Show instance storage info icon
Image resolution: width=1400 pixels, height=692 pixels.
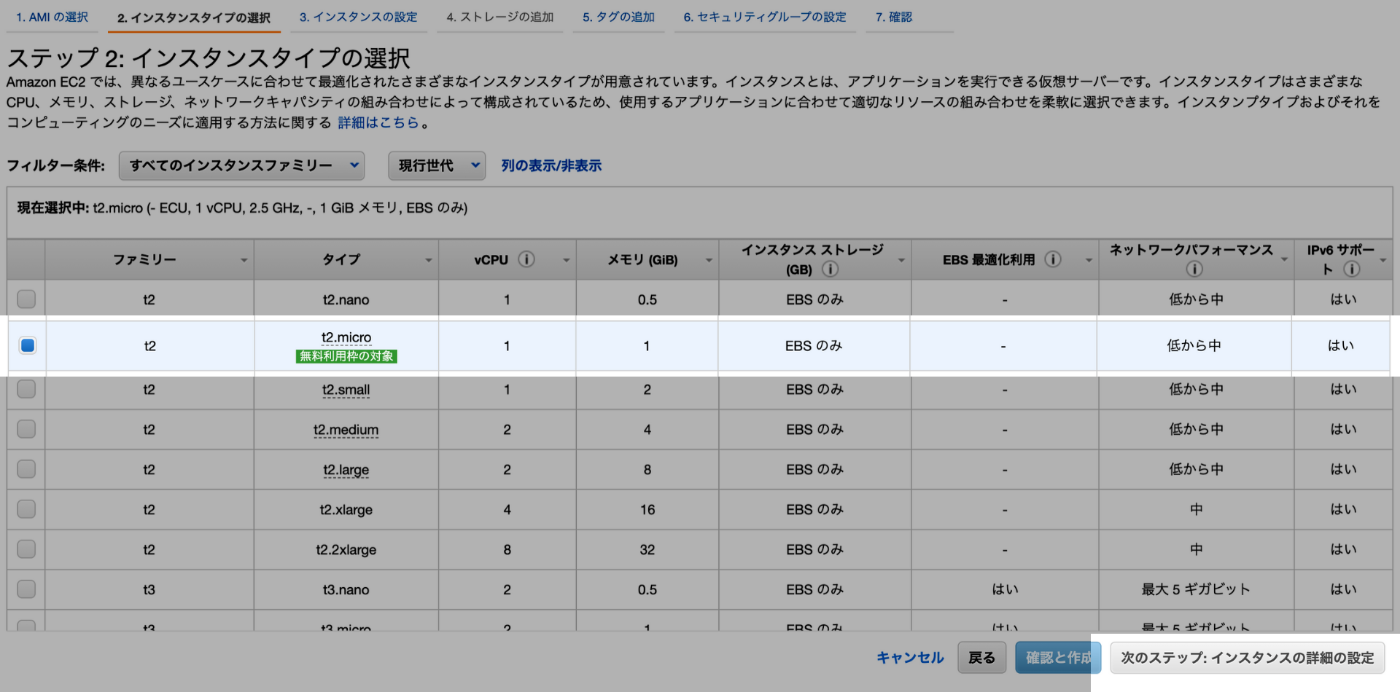[830, 269]
